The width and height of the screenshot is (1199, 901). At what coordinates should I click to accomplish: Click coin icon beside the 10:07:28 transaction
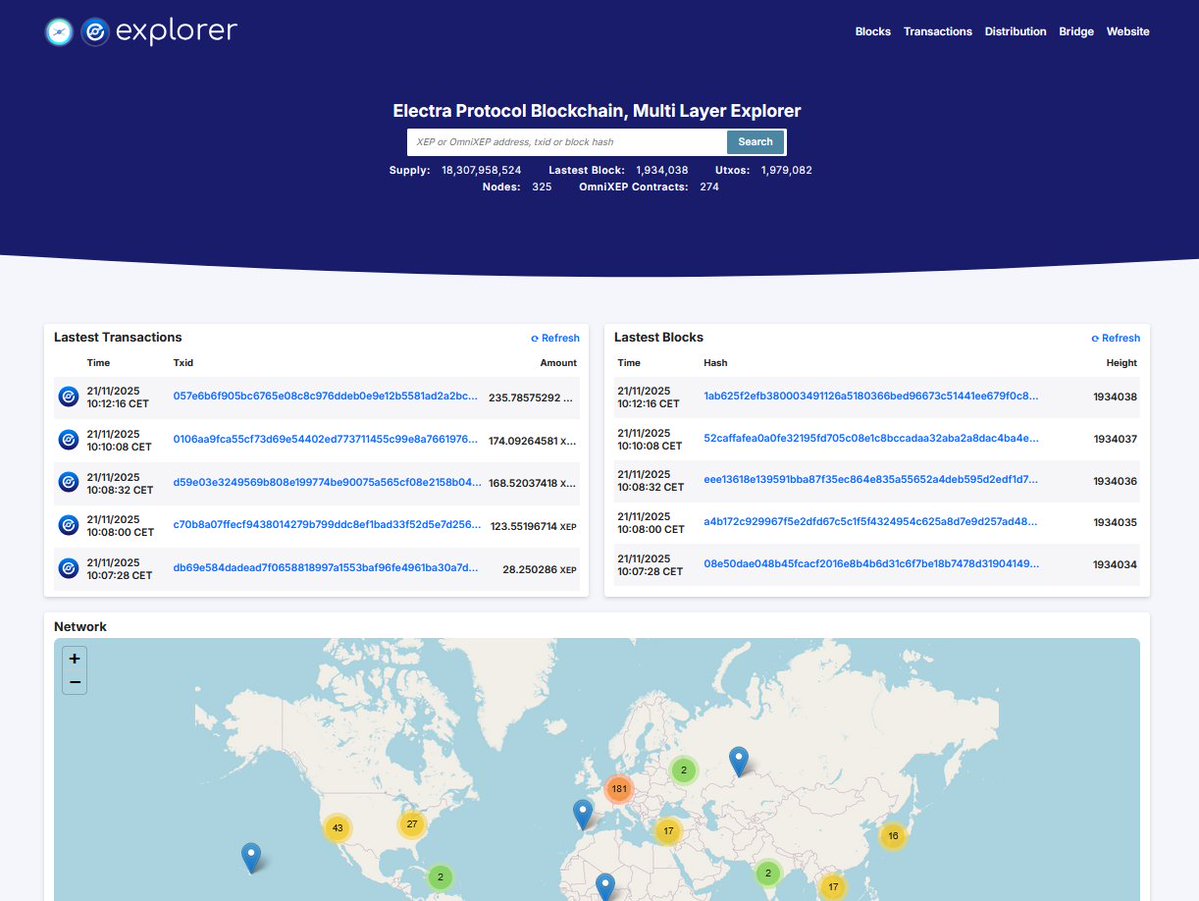click(x=69, y=568)
